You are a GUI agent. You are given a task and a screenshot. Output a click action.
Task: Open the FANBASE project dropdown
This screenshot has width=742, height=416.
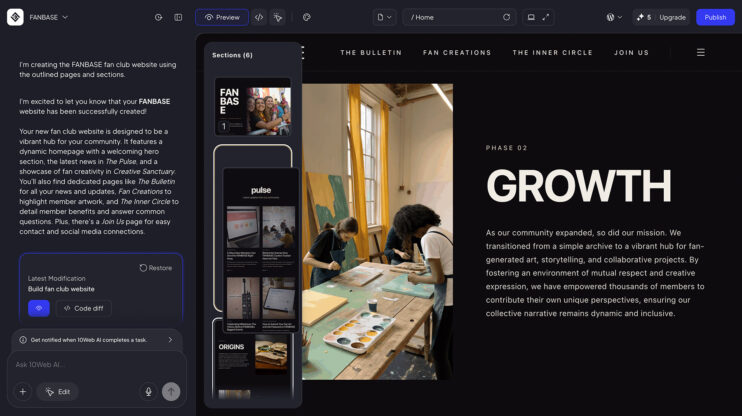point(49,17)
